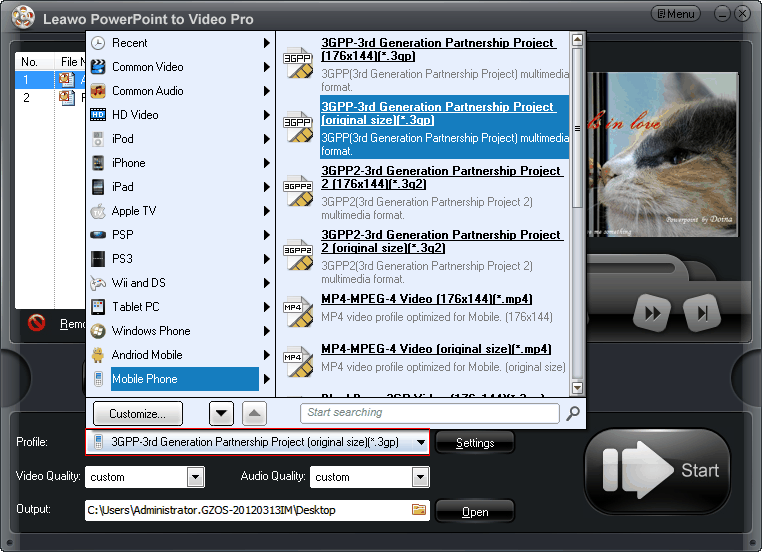Click the fast forward playback button

pyautogui.click(x=653, y=313)
